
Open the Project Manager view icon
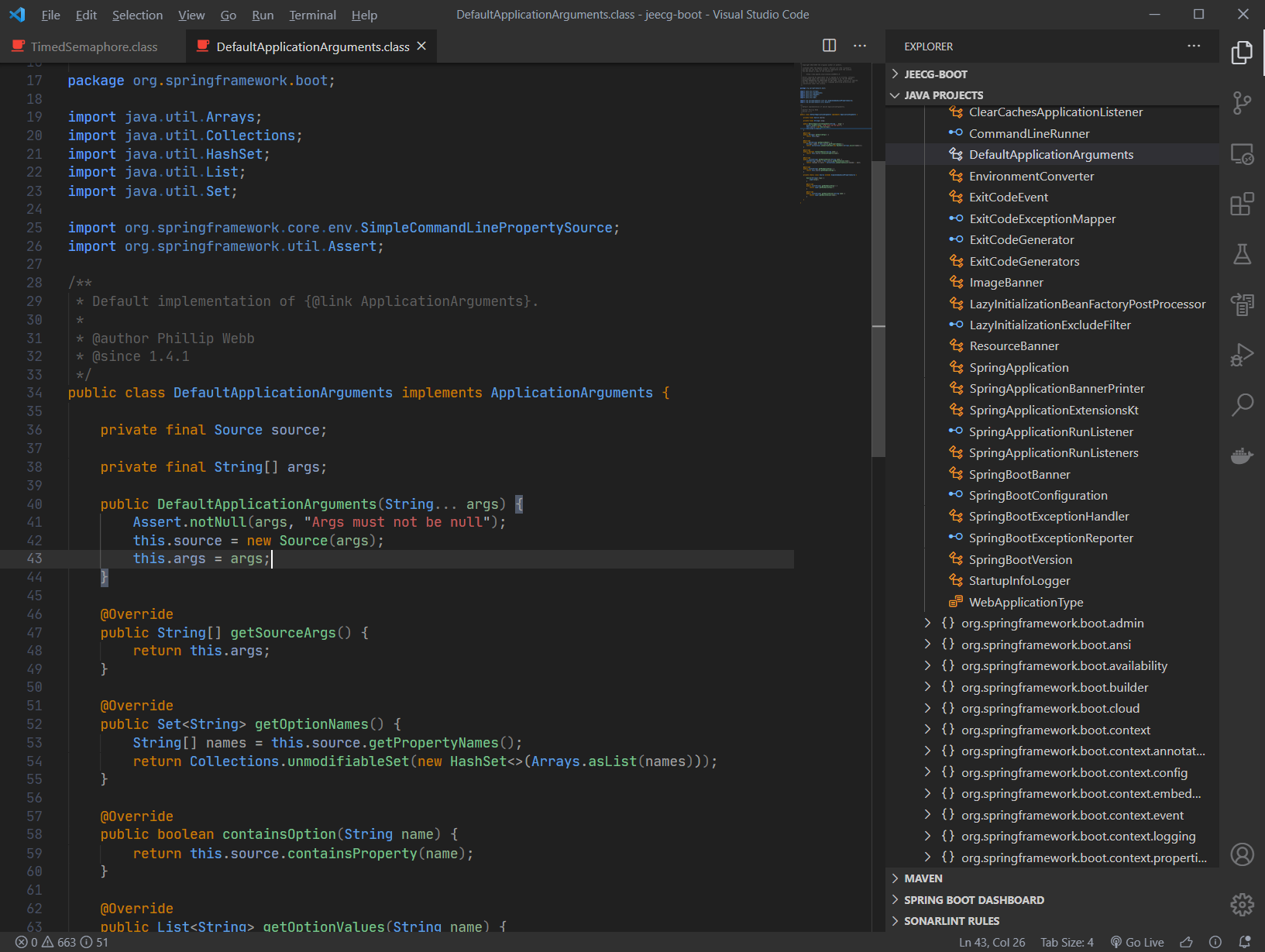1242,304
